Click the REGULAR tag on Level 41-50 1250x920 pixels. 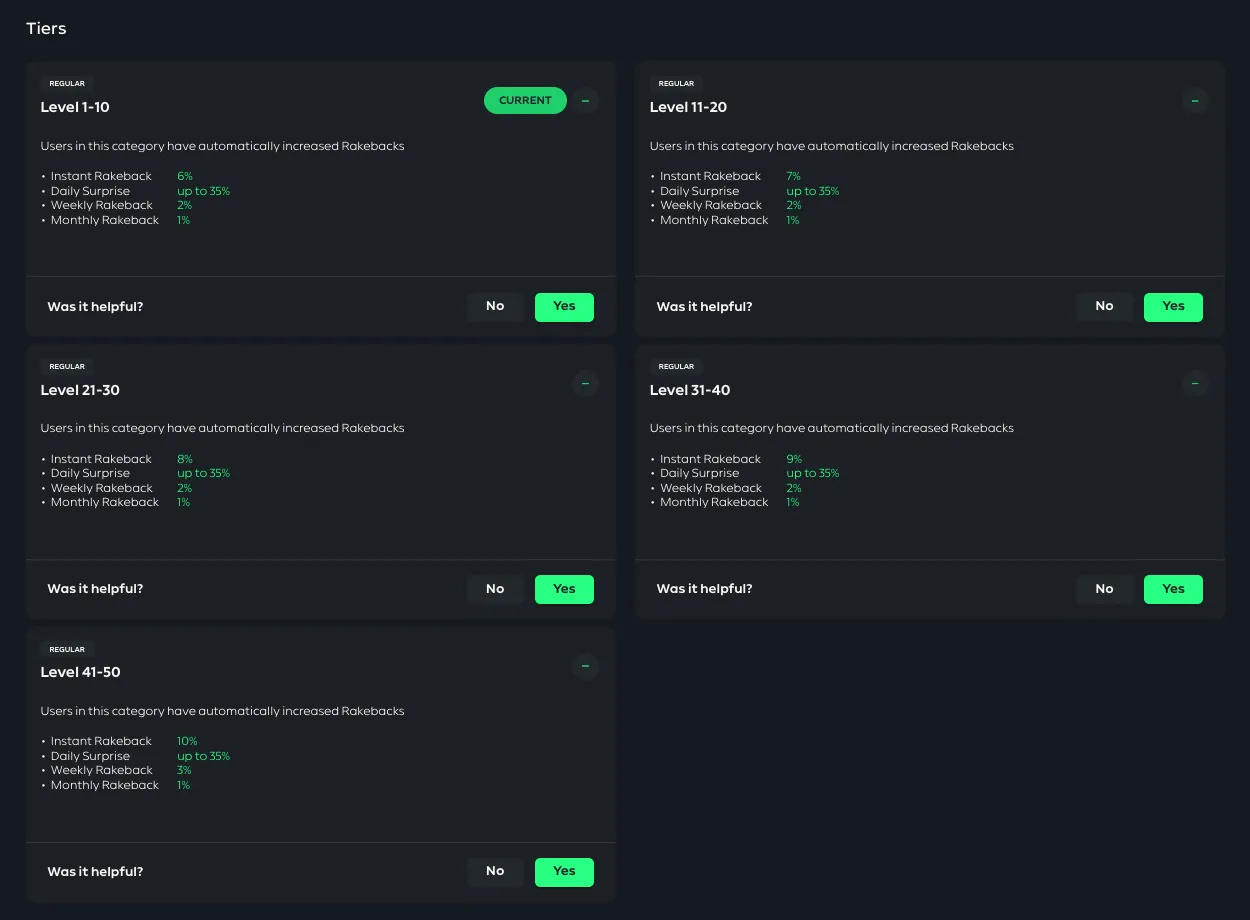point(67,649)
